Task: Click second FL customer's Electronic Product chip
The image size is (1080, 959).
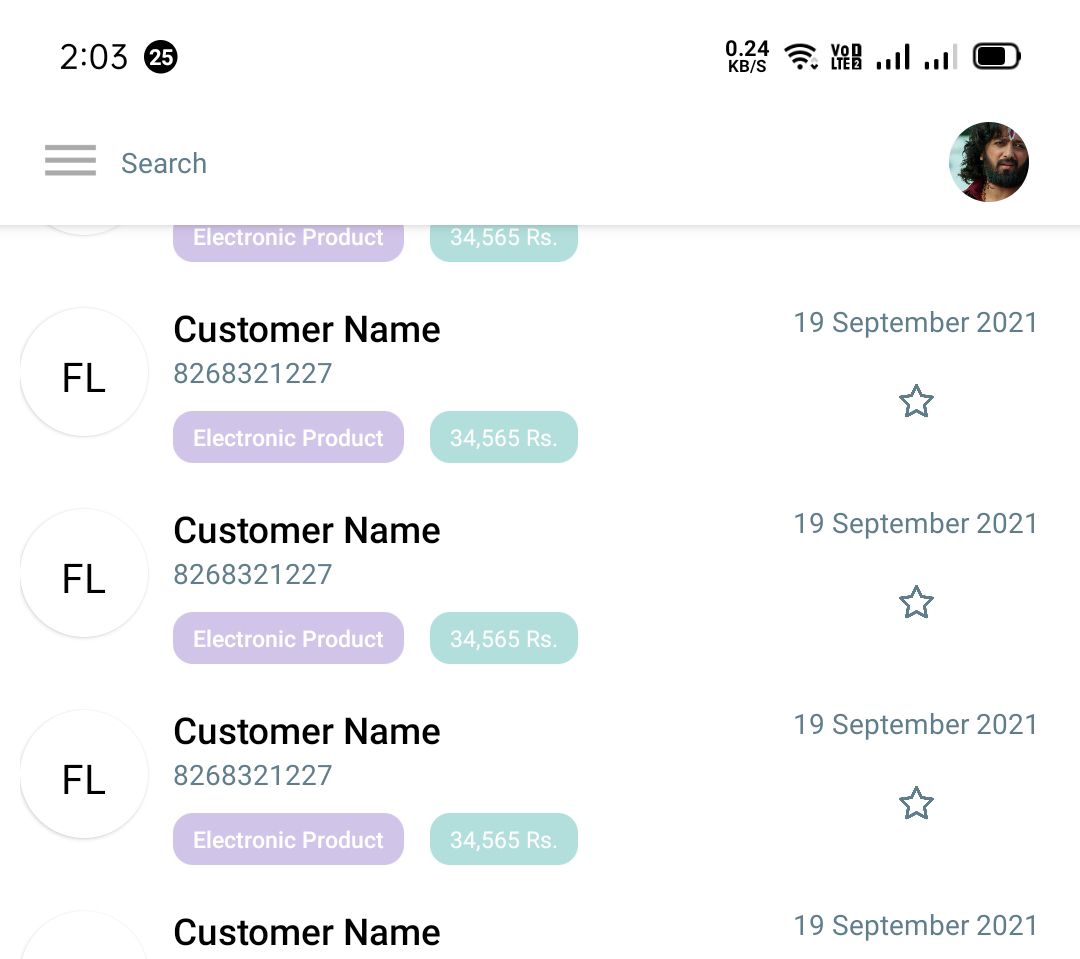Action: click(288, 639)
